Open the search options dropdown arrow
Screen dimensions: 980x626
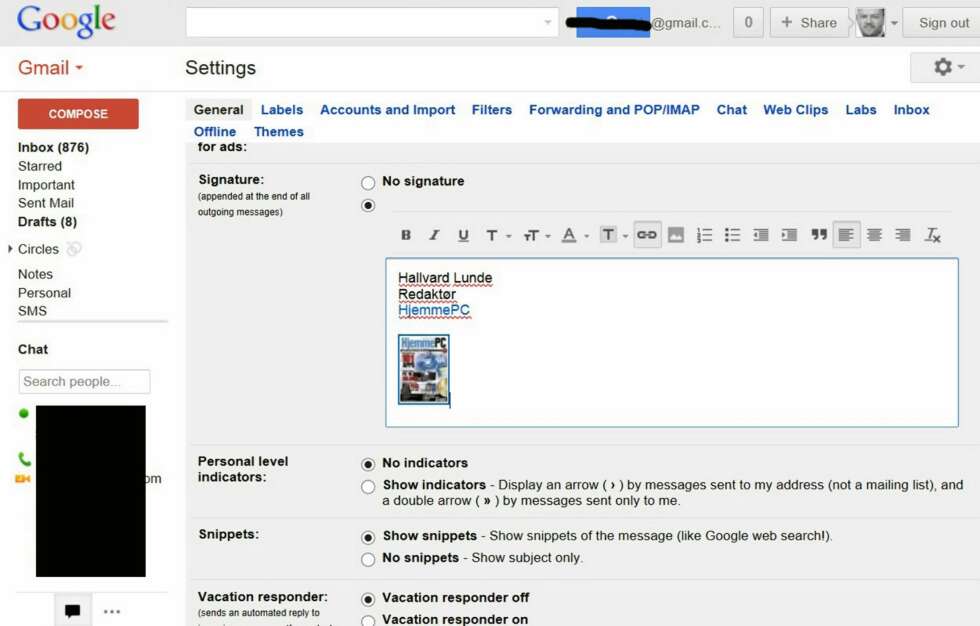coord(548,22)
